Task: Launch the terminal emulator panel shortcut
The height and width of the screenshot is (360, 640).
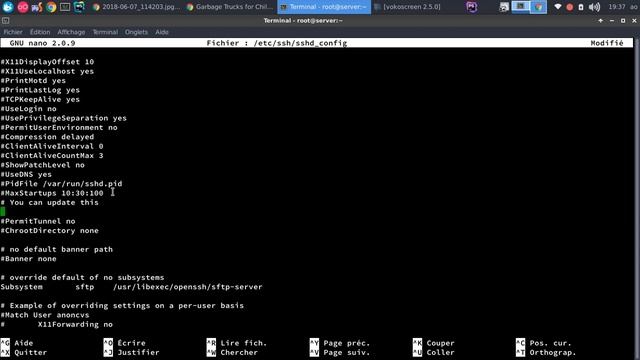Action: 65,7
